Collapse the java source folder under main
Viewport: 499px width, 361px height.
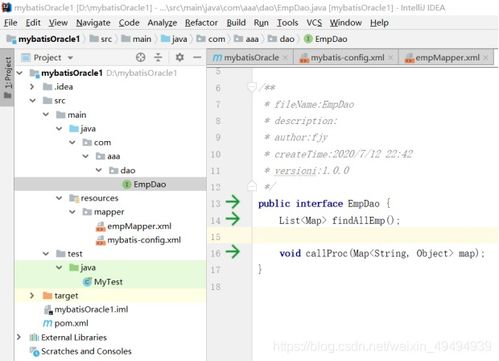pos(59,129)
